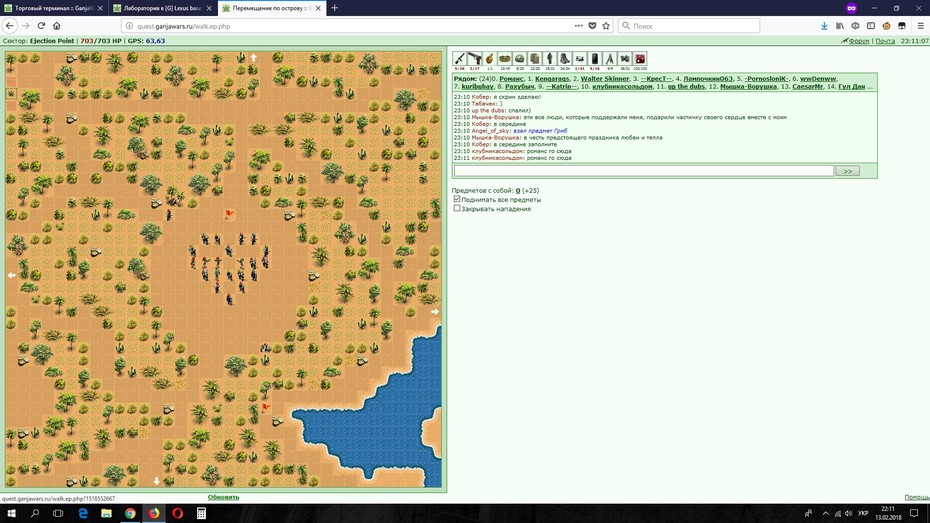Viewport: 930px width, 523px height.
Task: Go back to the previous page
Action: point(9,25)
